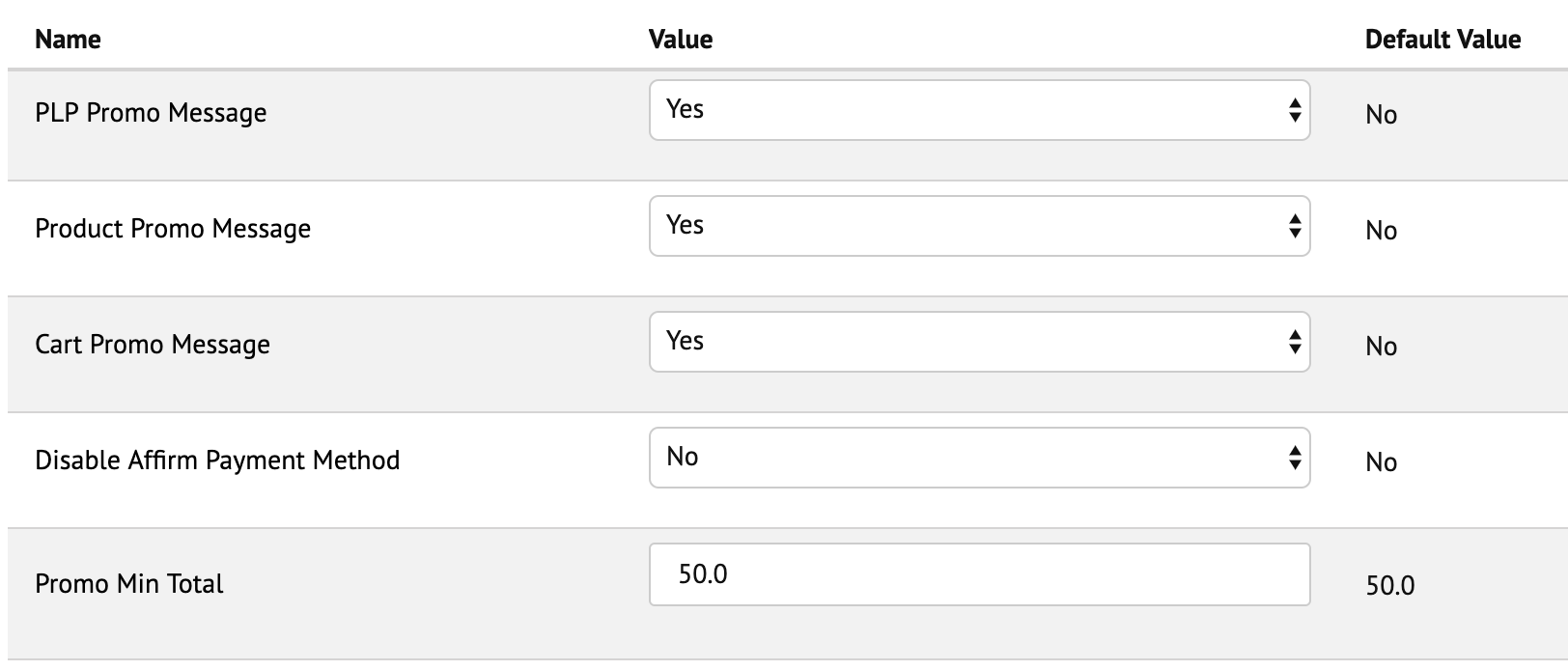Click the Promo Min Total input field
Viewport: 1568px width, 670px height.
click(979, 574)
